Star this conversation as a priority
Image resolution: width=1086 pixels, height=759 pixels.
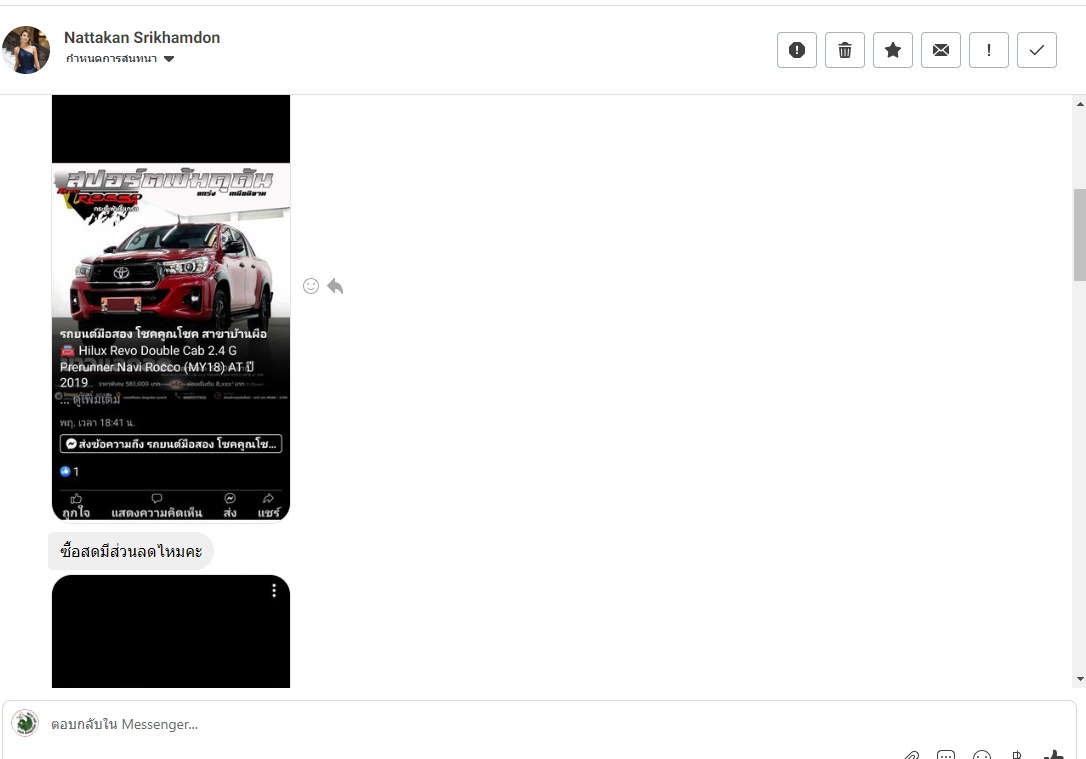coord(893,50)
